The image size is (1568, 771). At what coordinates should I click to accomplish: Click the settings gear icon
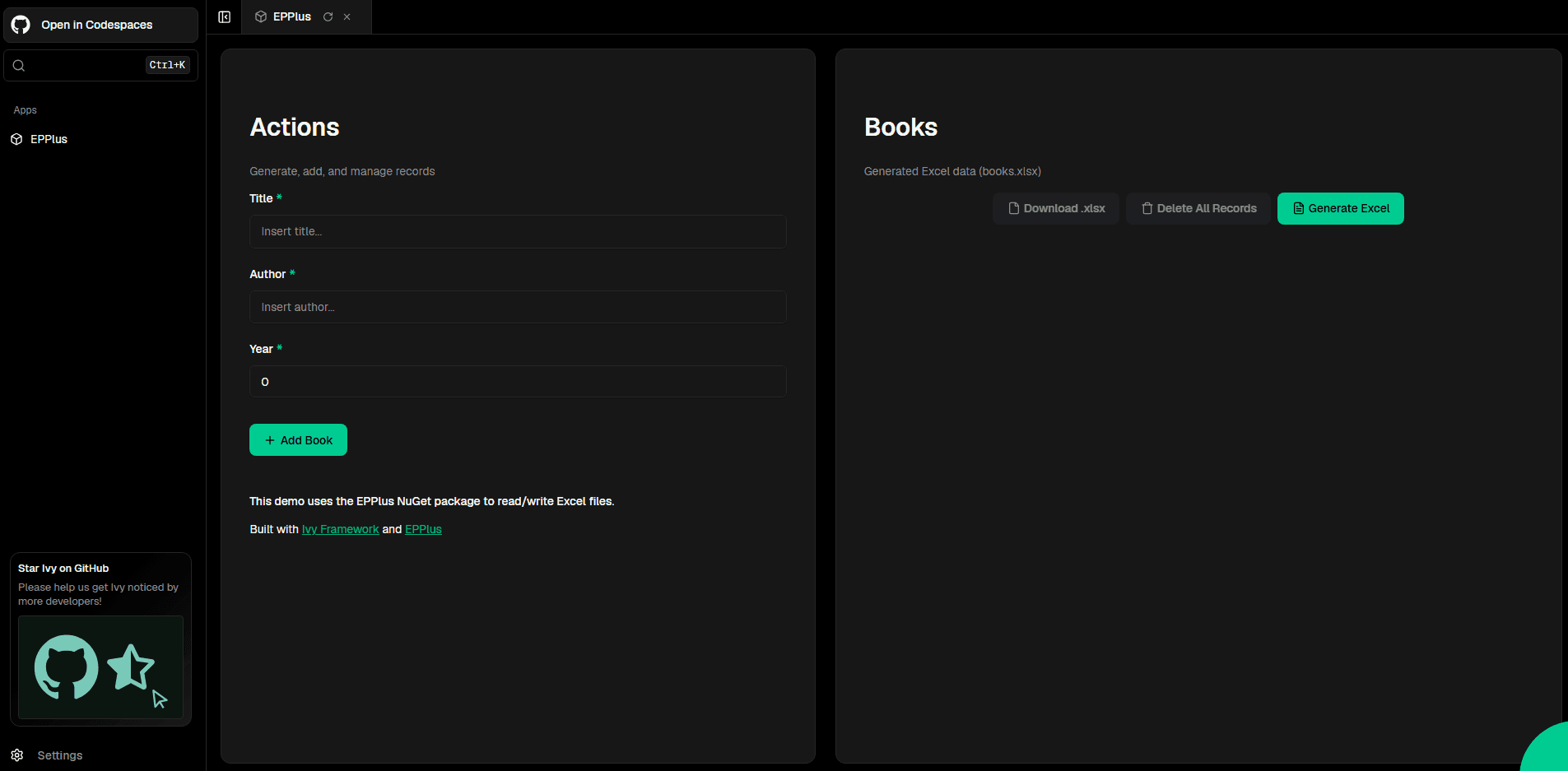coord(17,755)
